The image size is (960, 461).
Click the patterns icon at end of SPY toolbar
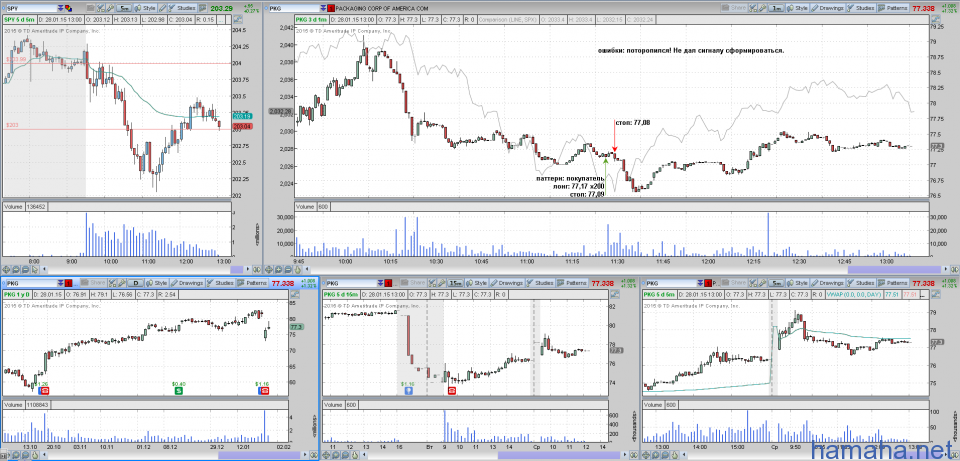coord(202,8)
